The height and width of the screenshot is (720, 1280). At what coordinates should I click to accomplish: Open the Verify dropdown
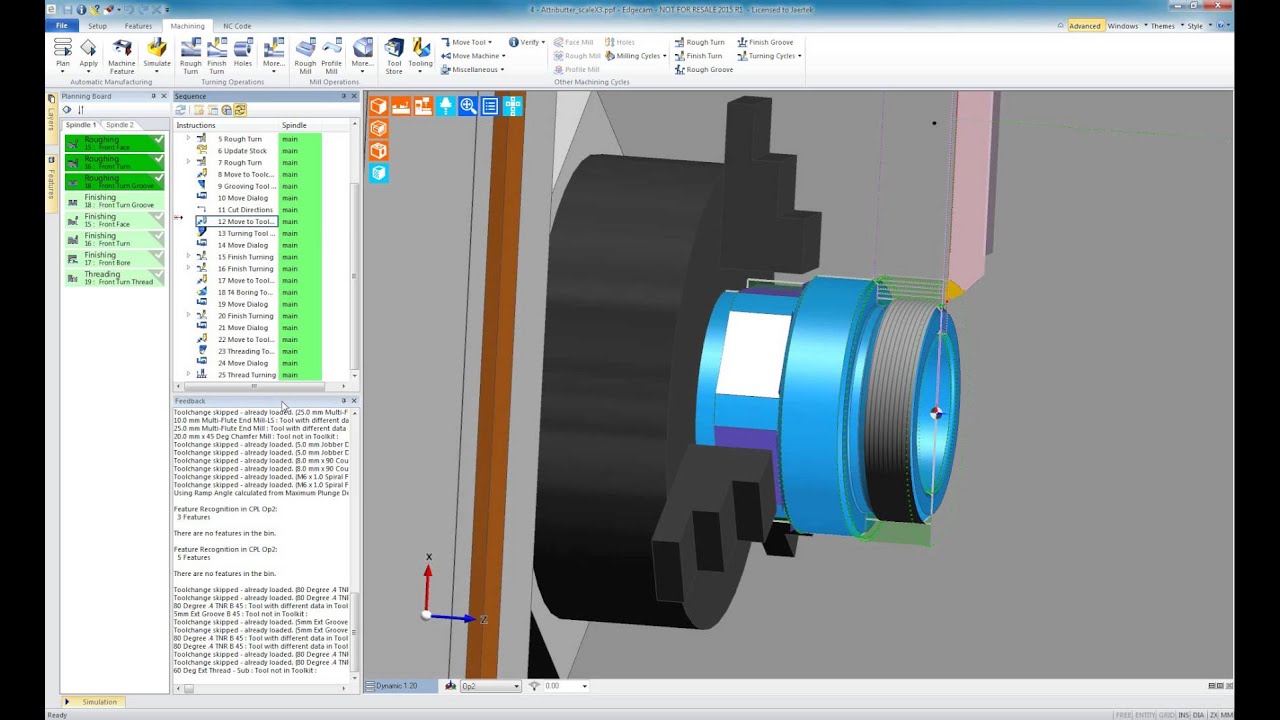tap(527, 42)
